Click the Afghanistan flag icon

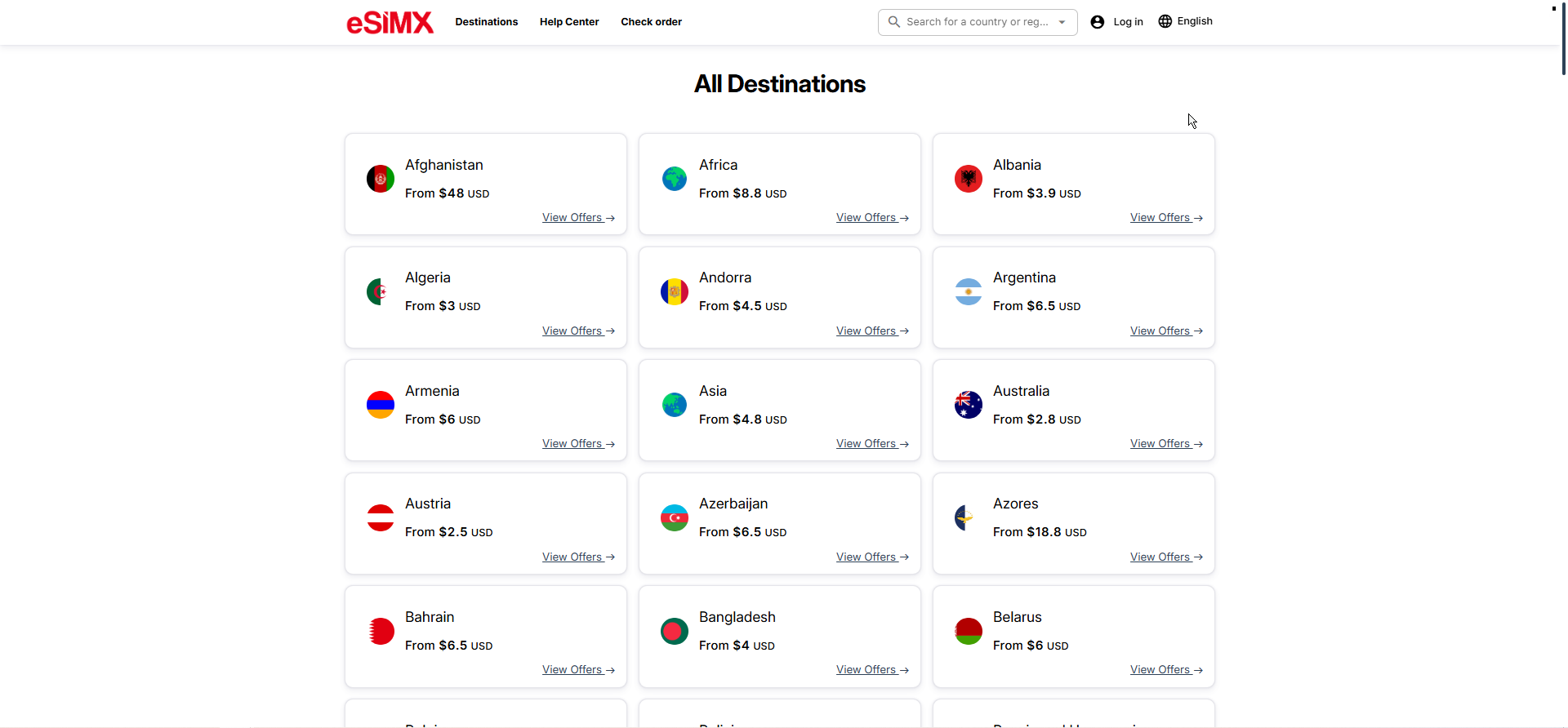[381, 179]
